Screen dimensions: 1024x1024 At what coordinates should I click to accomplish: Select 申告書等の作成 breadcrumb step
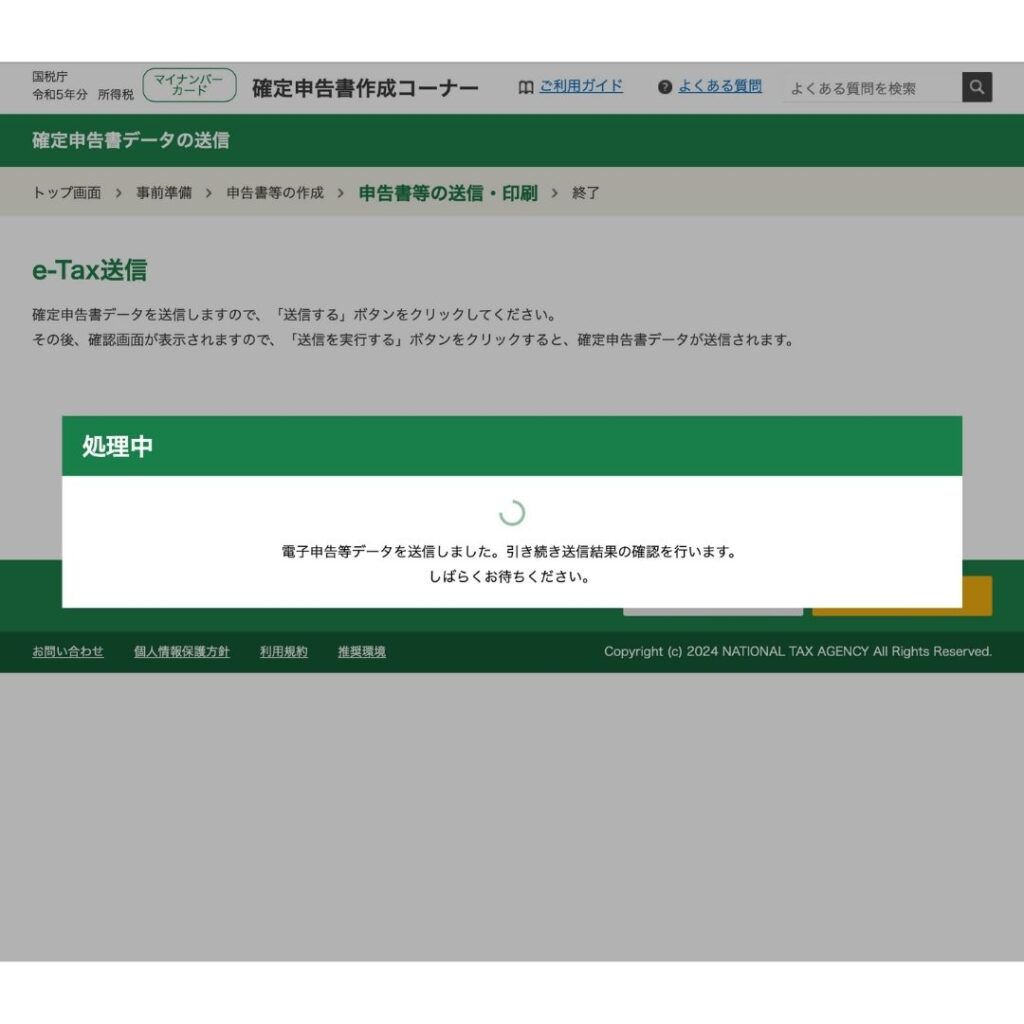pyautogui.click(x=275, y=193)
